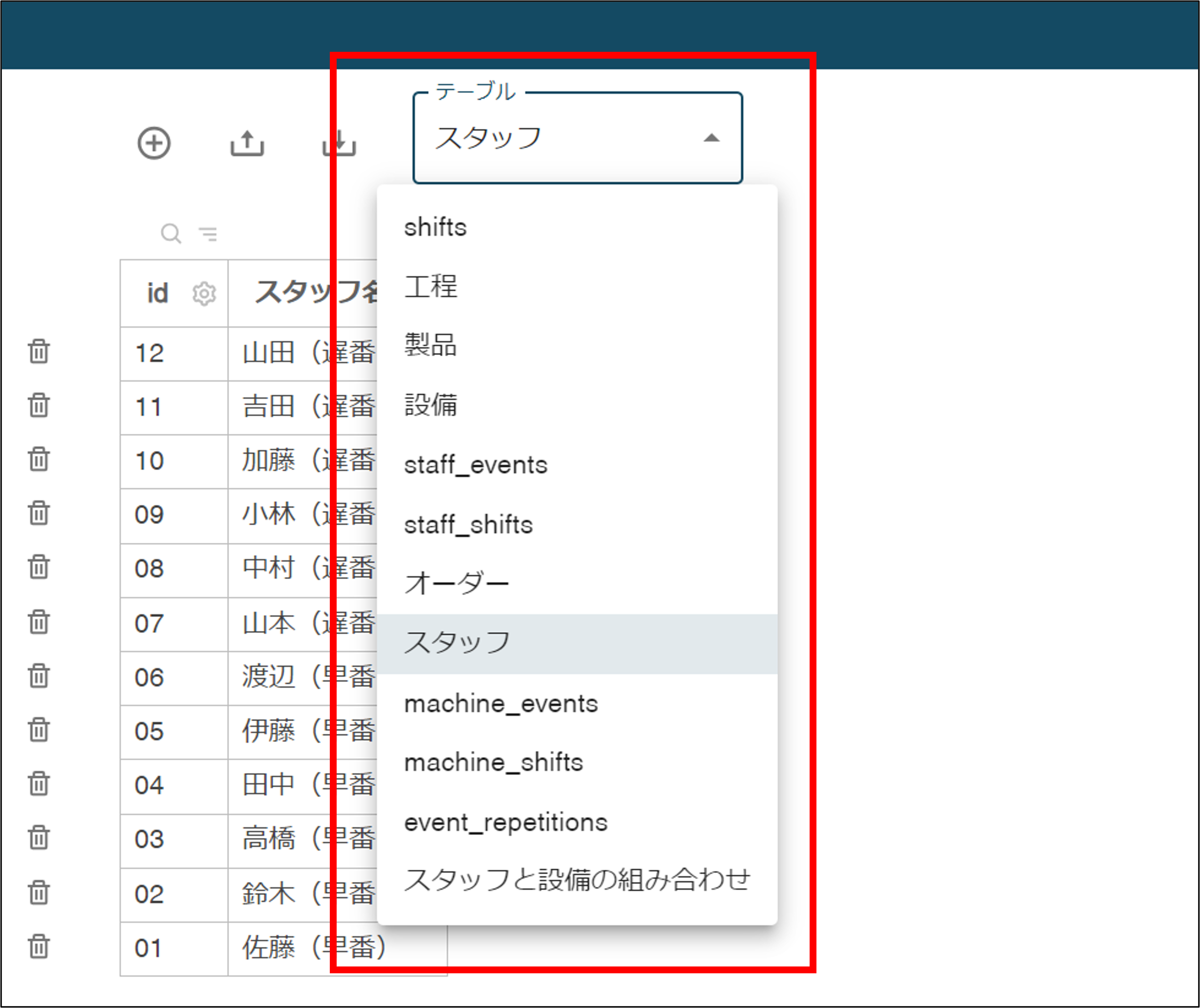Click the id cell 09

tap(174, 515)
